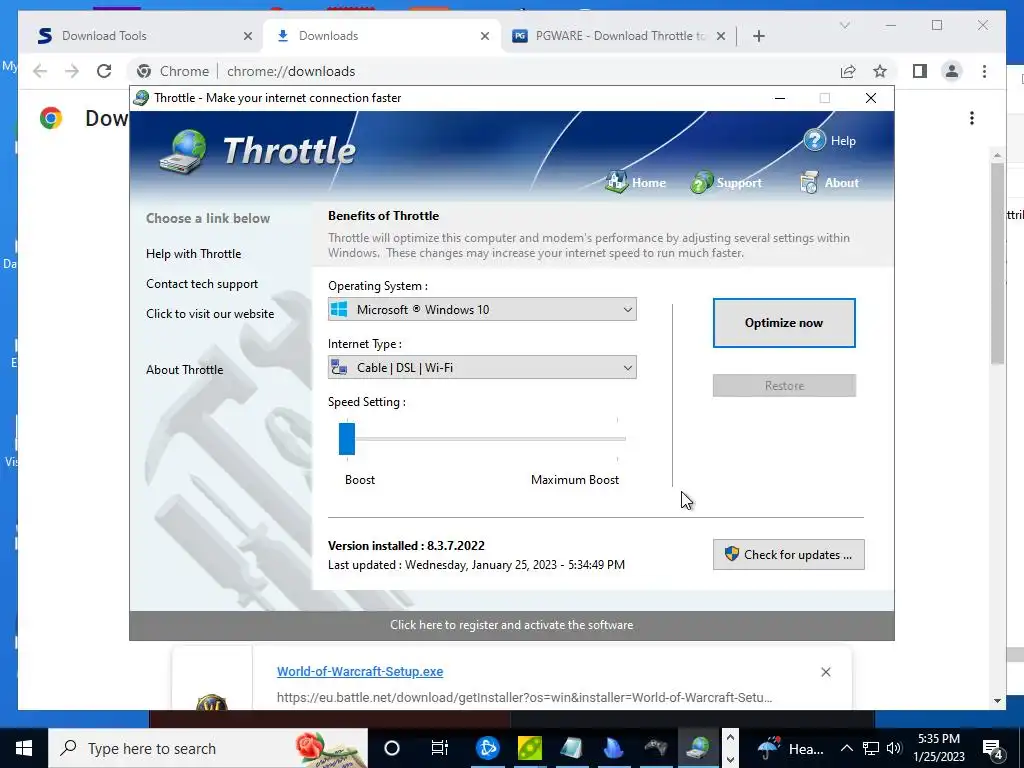1024x768 pixels.
Task: Switch to the PGWARE Download Throttle tab
Action: [x=618, y=36]
